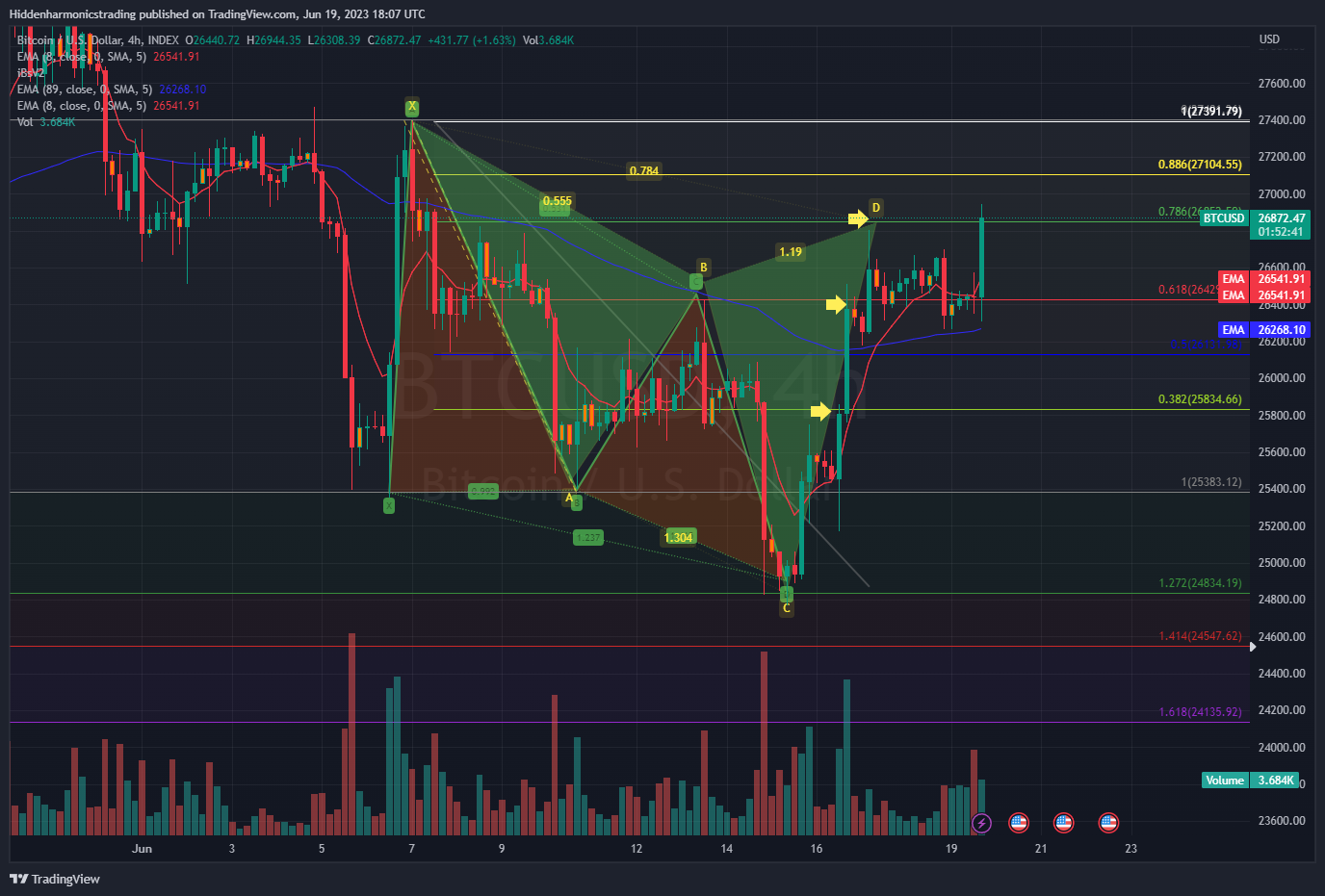Click the '12' date label on time axis
1325x896 pixels.
[637, 849]
